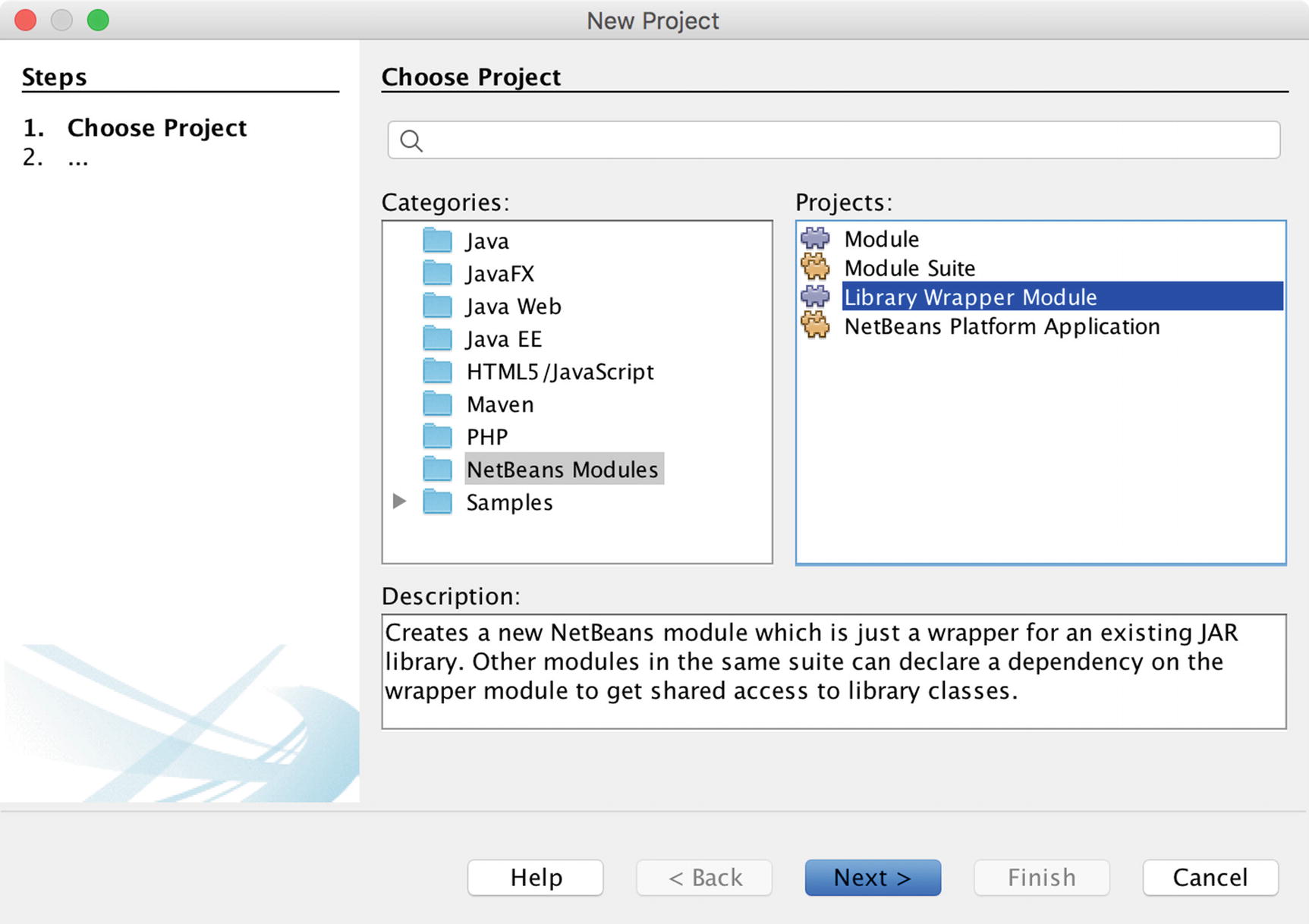This screenshot has width=1309, height=924.
Task: Choose NetBeans Platform Application project type
Action: (1002, 326)
